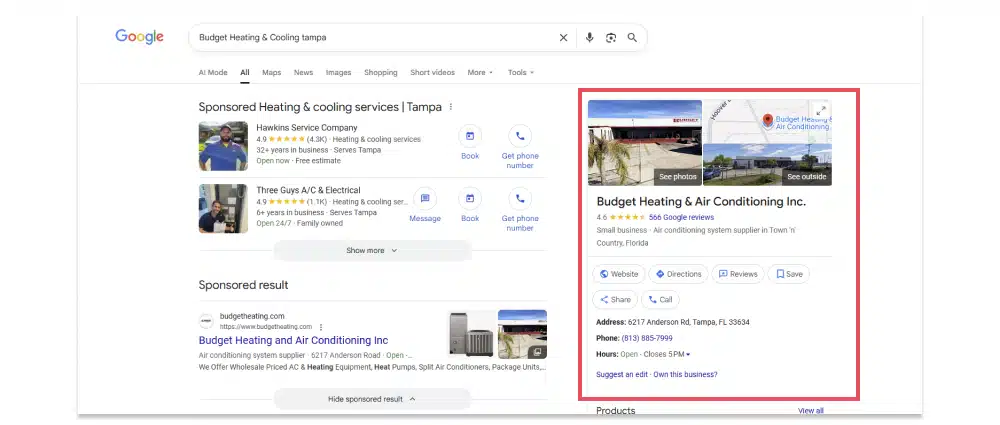Viewport: 1000px width, 425px height.
Task: Save the business with Save button
Action: pyautogui.click(x=788, y=274)
